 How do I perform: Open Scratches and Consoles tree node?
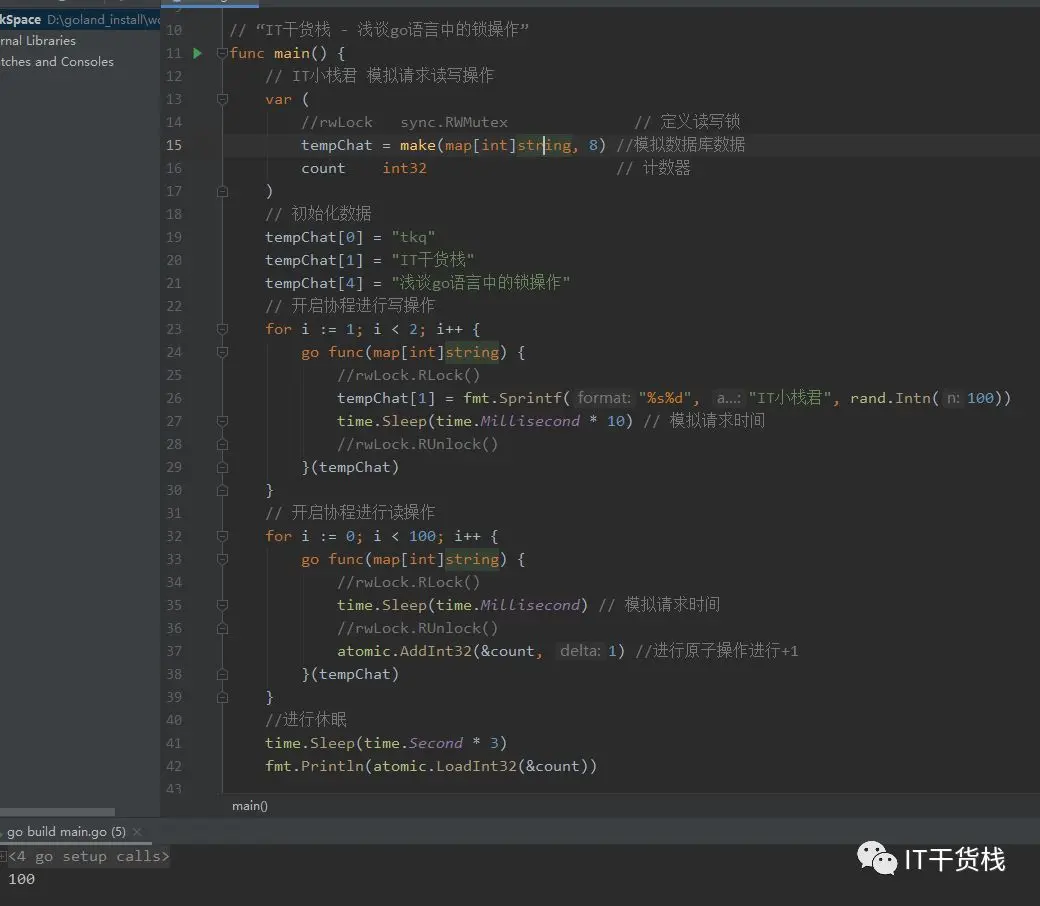57,62
